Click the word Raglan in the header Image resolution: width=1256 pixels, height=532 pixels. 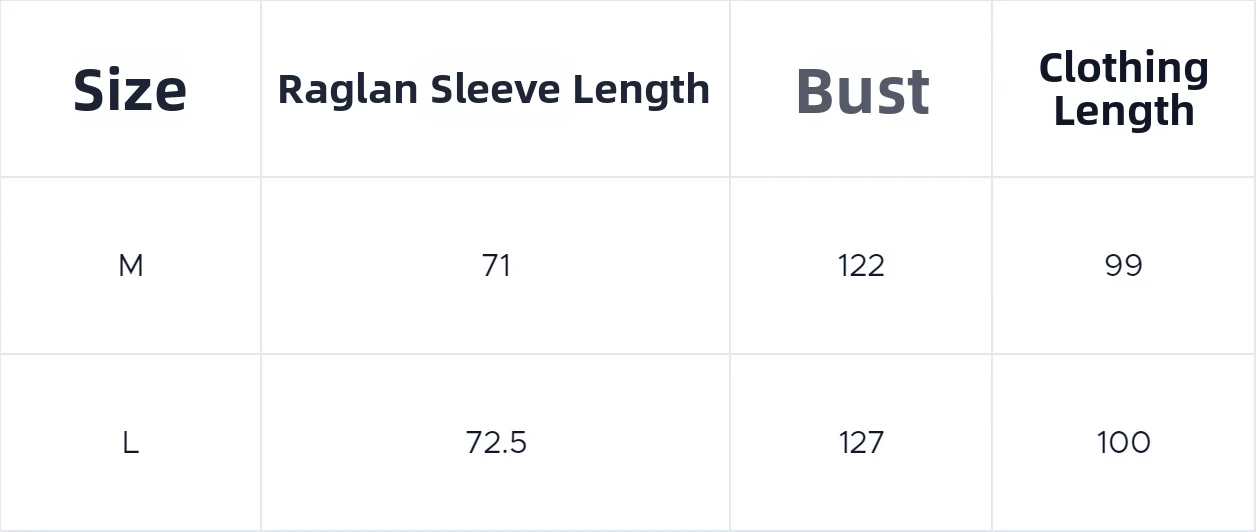[x=347, y=90]
